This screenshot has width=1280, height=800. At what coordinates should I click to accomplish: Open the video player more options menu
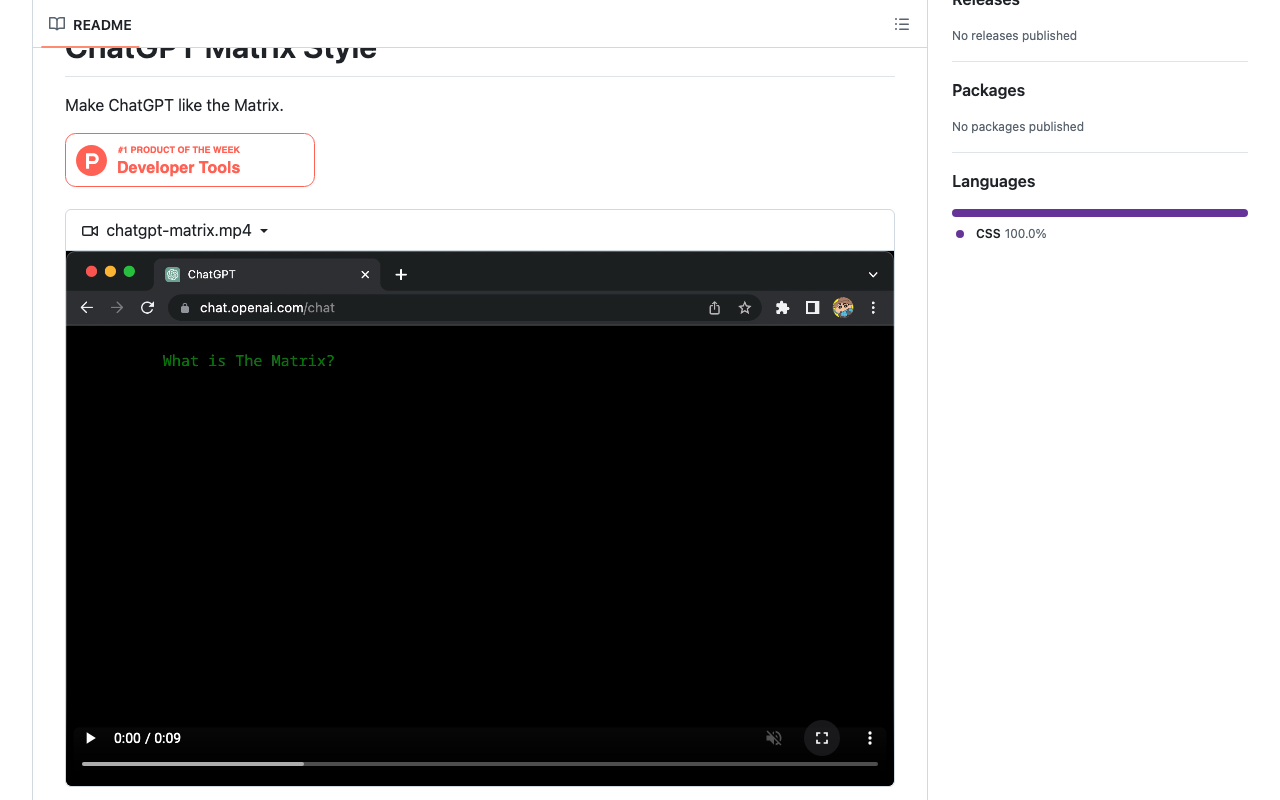[x=870, y=738]
